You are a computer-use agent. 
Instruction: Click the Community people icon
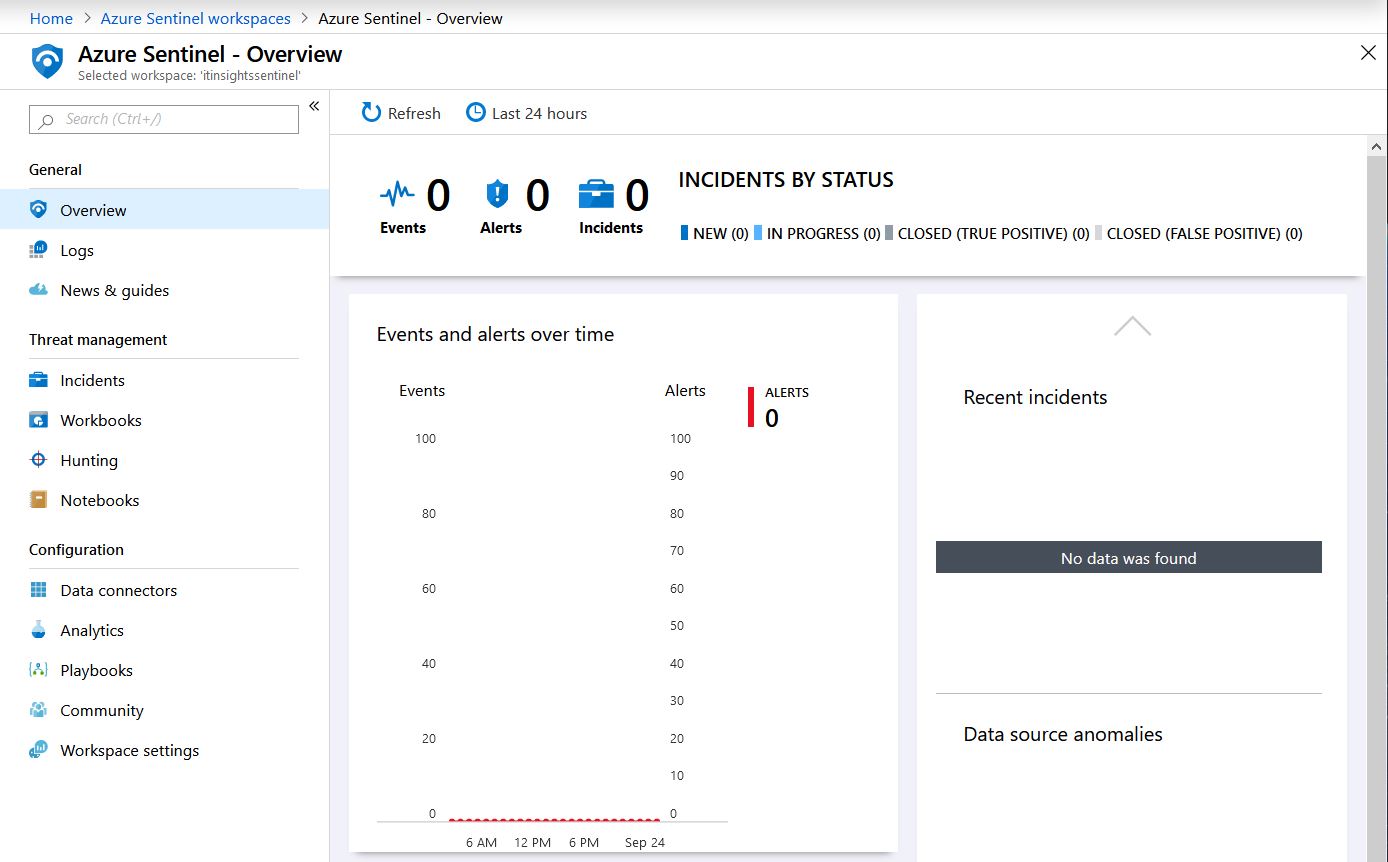coord(39,710)
